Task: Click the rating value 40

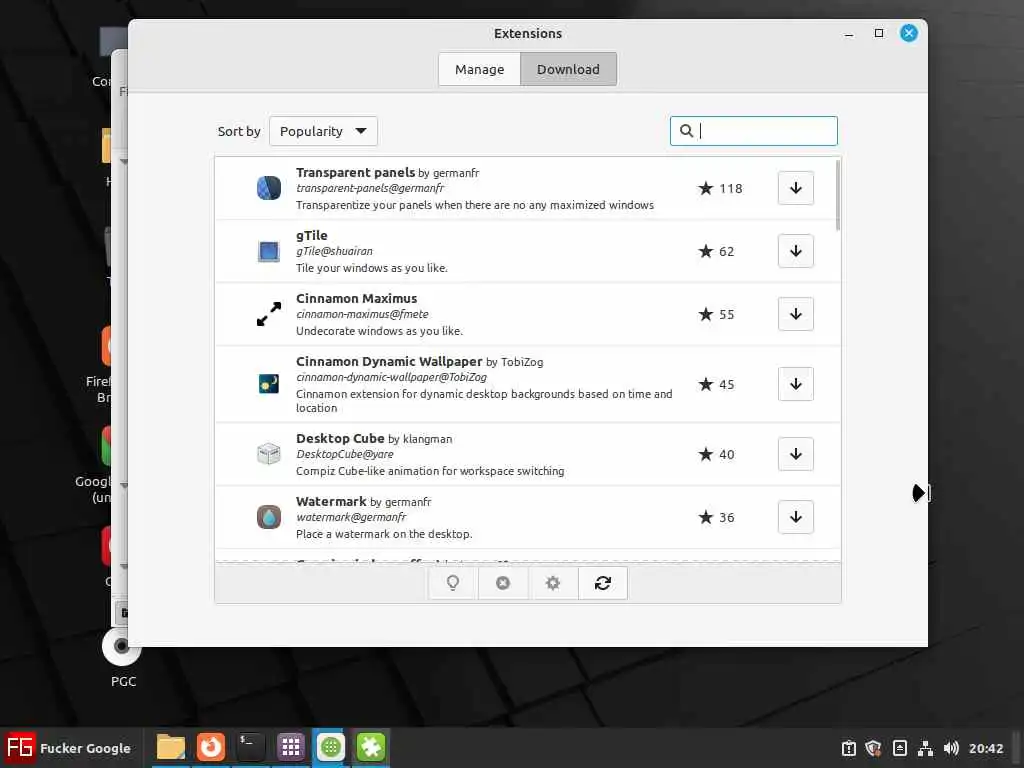Action: (726, 455)
